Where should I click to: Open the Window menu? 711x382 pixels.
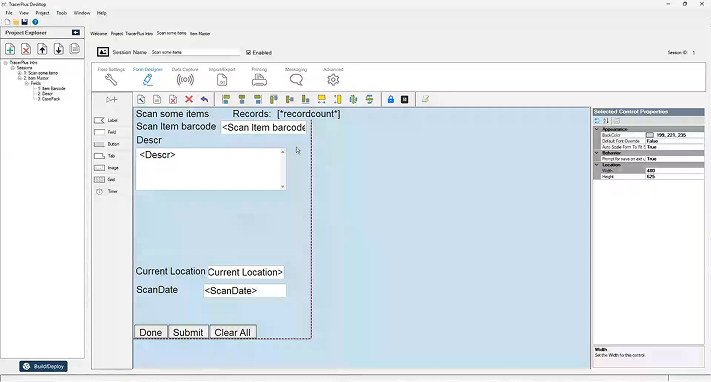(x=82, y=13)
